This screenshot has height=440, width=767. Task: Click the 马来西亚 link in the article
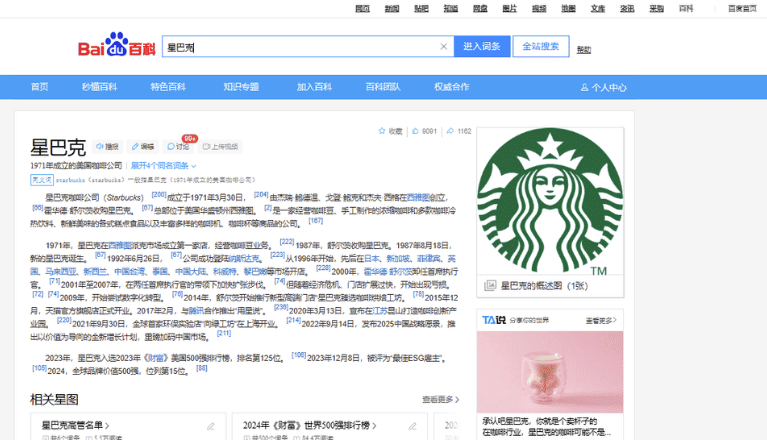tap(61, 271)
